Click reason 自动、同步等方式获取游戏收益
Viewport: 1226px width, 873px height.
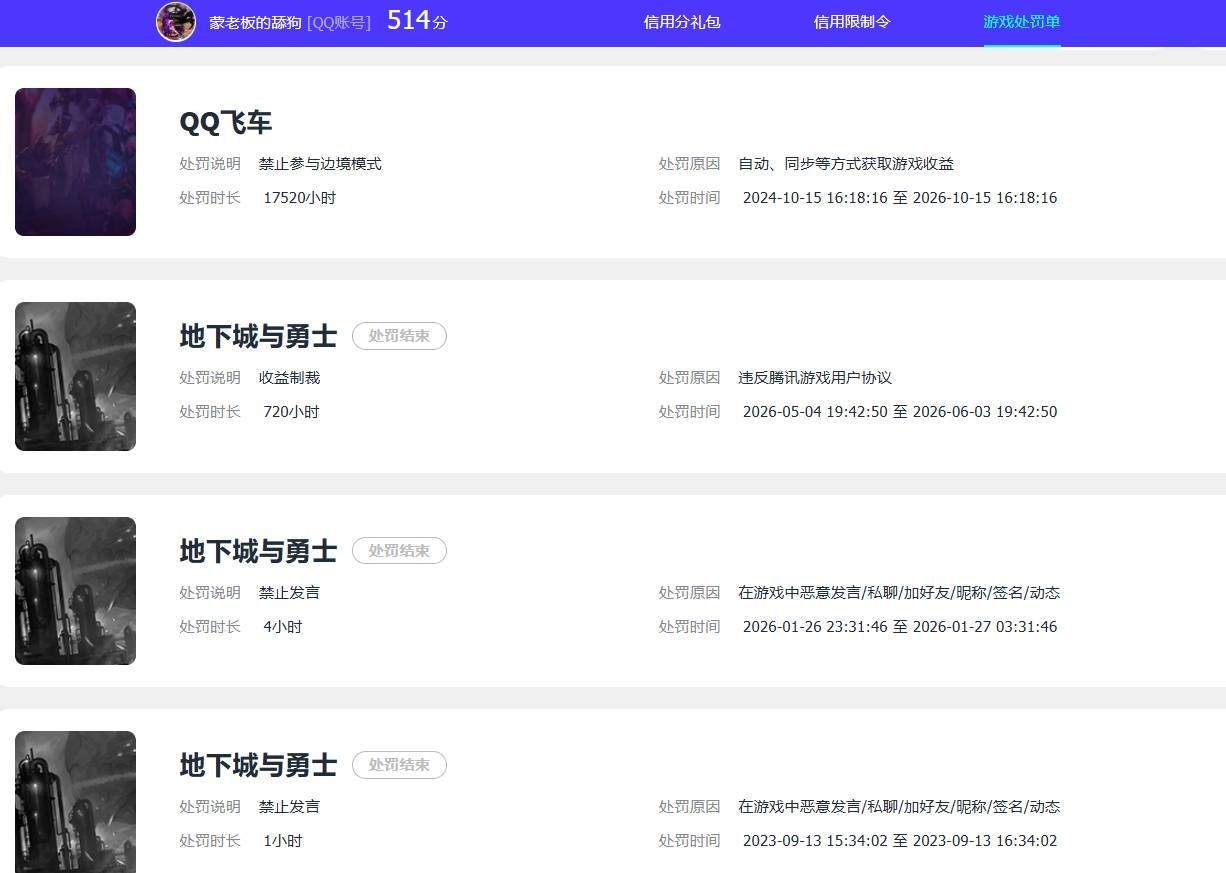pyautogui.click(x=846, y=164)
